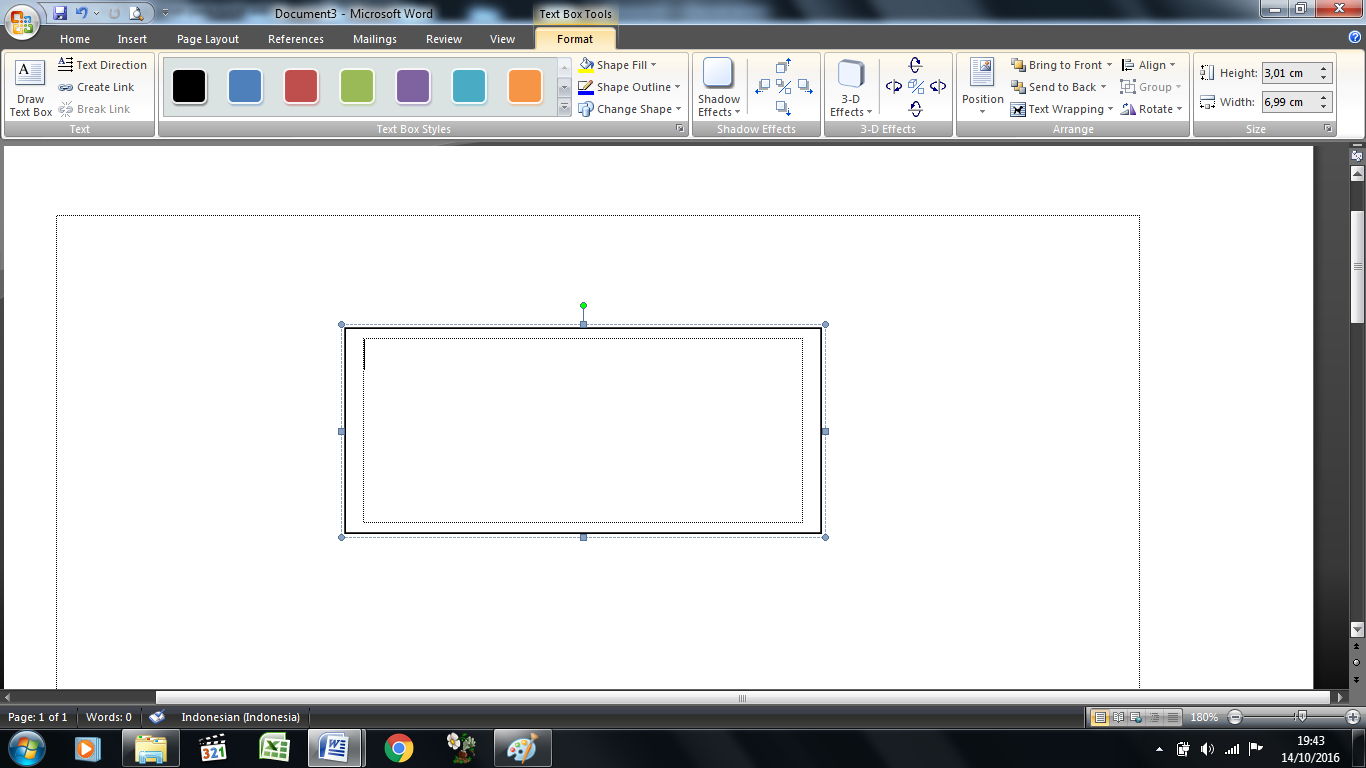Open Google Chrome from the taskbar

[x=399, y=748]
